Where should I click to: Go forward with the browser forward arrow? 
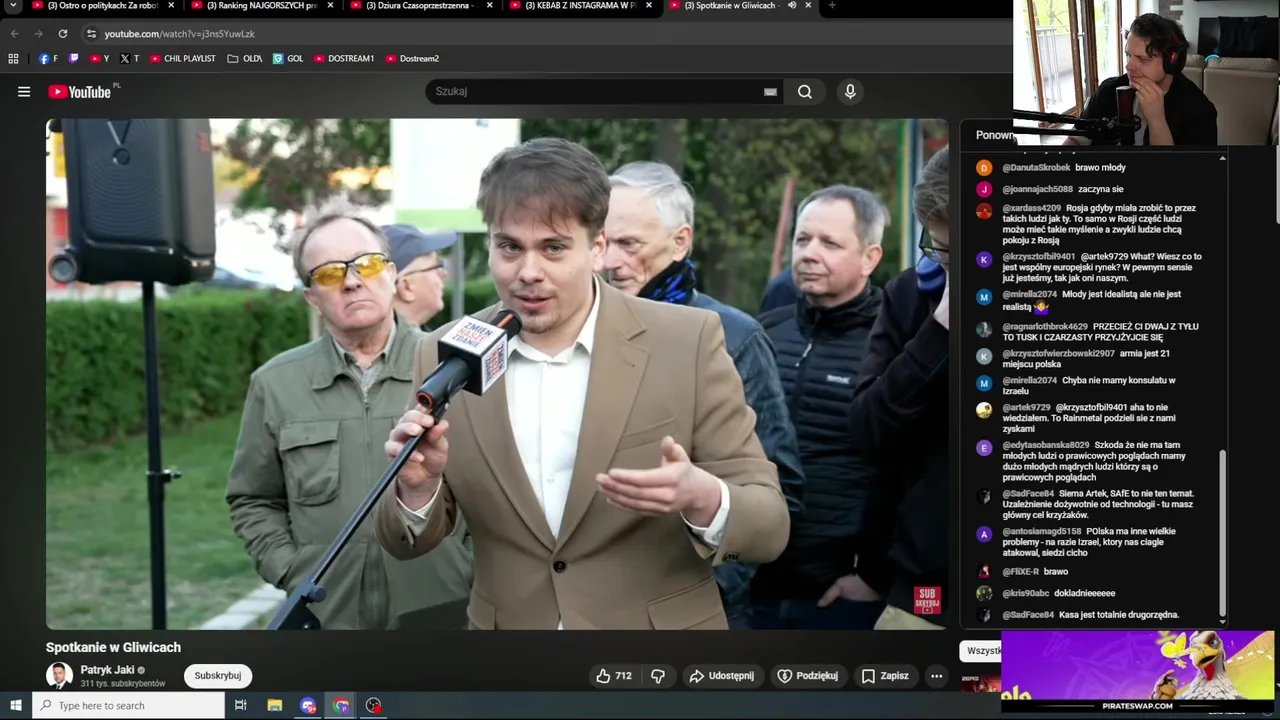click(38, 34)
